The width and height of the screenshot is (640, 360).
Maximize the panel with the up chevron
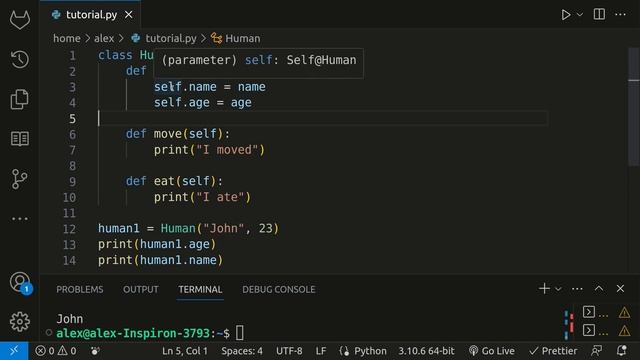point(599,289)
